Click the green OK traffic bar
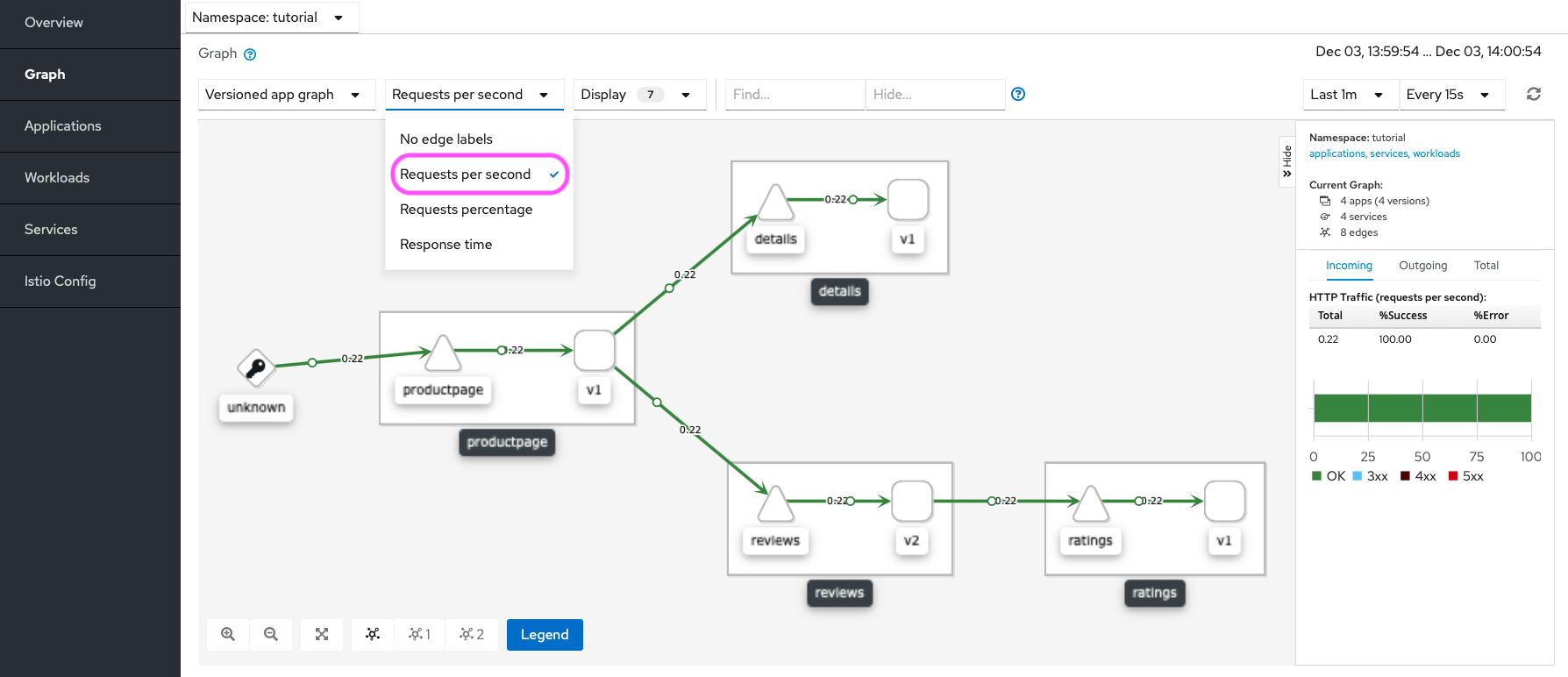The height and width of the screenshot is (677, 1568). coord(1422,409)
